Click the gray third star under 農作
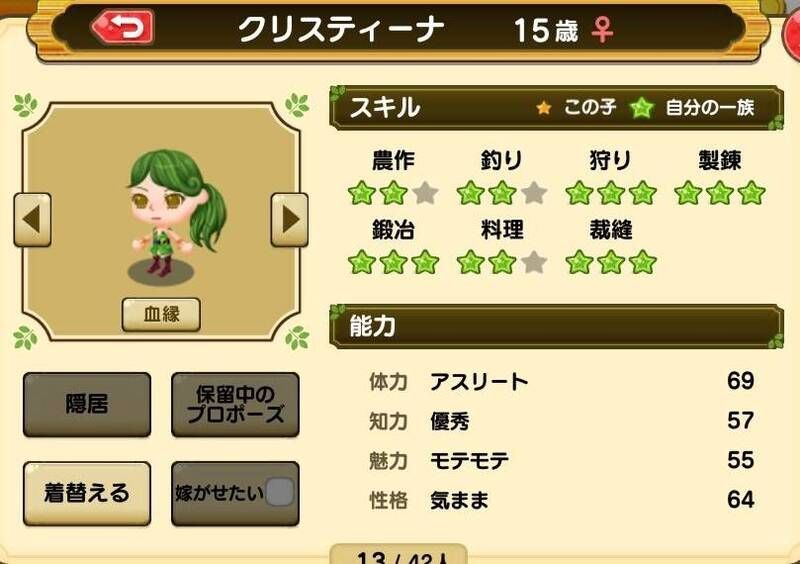 click(x=425, y=193)
